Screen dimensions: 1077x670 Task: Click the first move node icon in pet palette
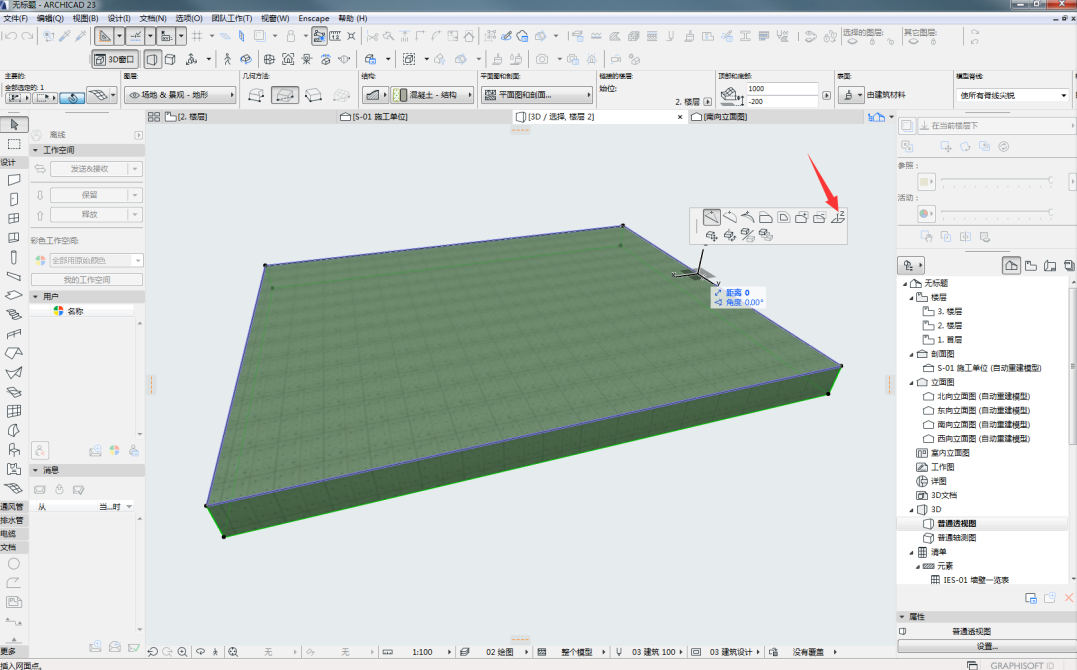pyautogui.click(x=712, y=218)
